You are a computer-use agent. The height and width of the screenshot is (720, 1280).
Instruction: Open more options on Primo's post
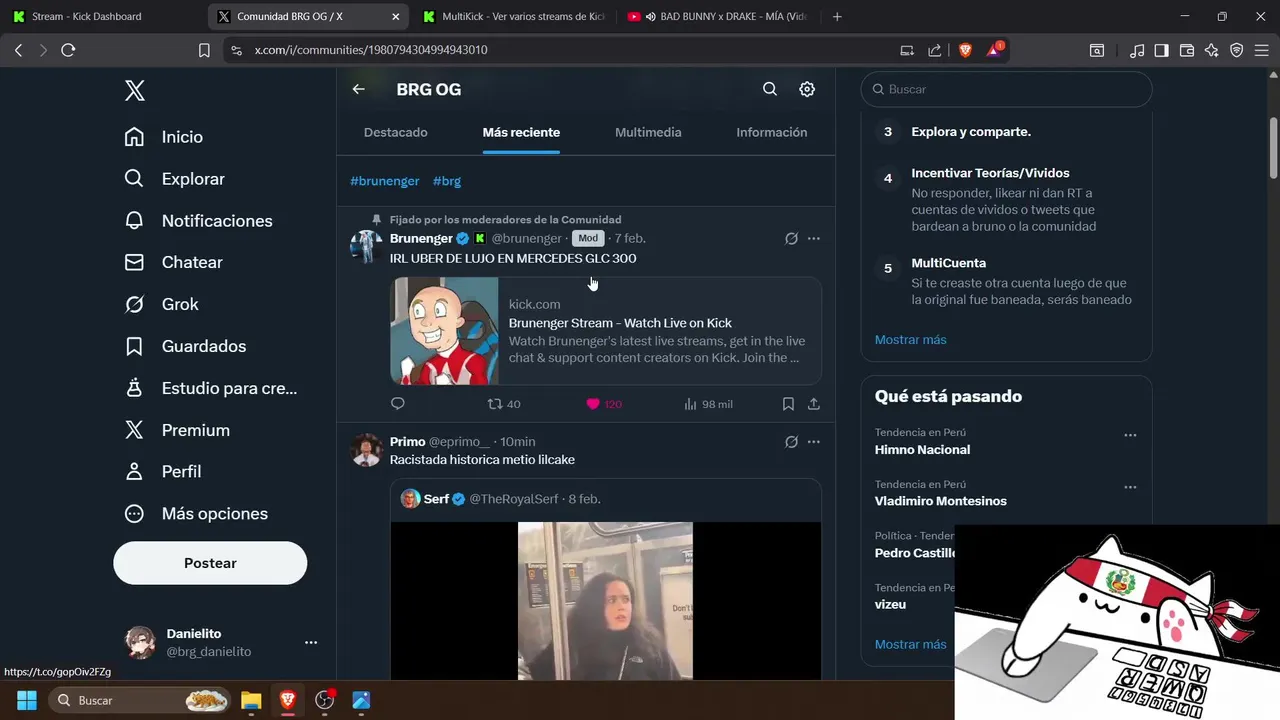[x=814, y=441]
